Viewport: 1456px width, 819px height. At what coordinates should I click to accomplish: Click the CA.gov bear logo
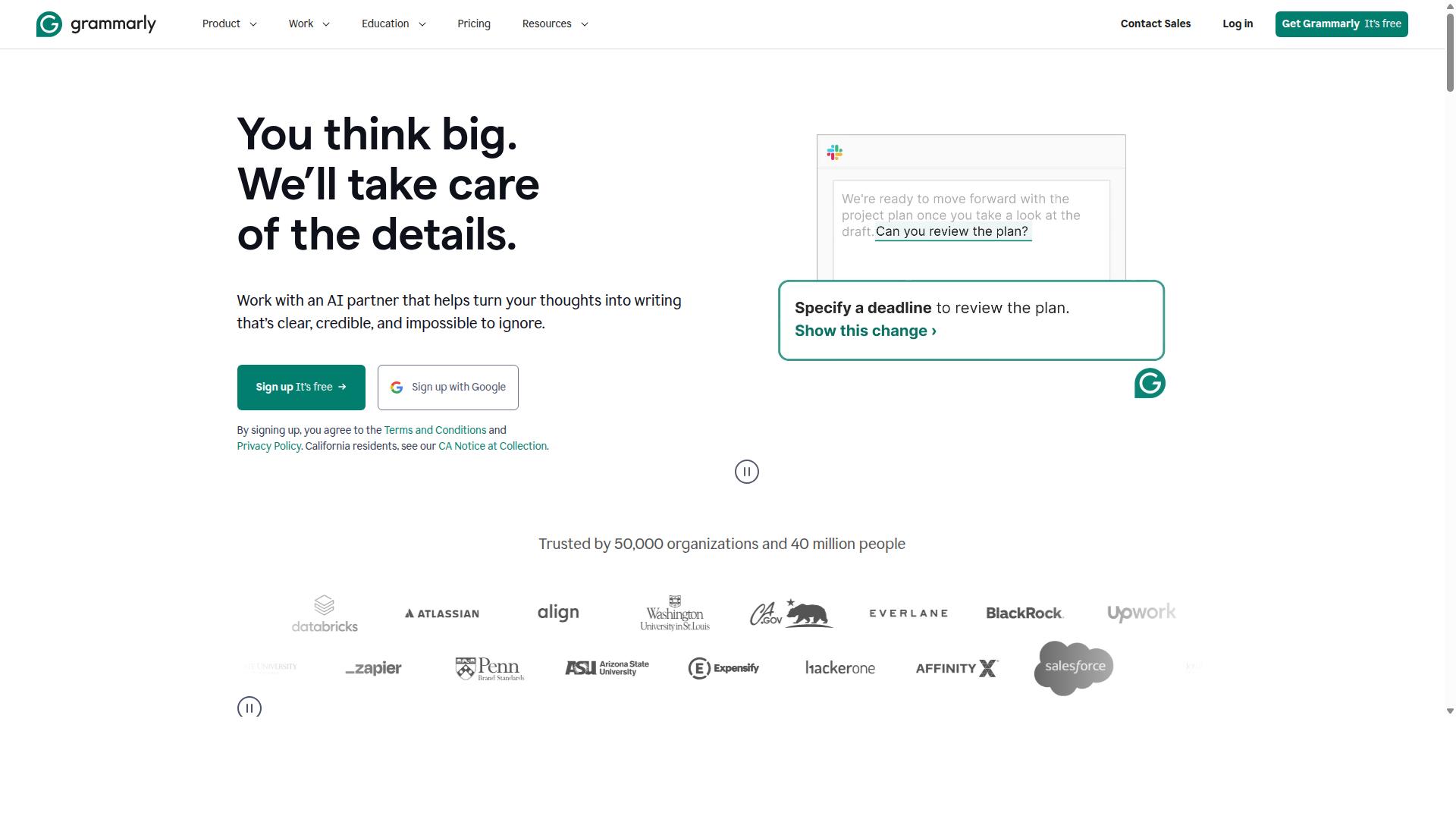pos(791,613)
